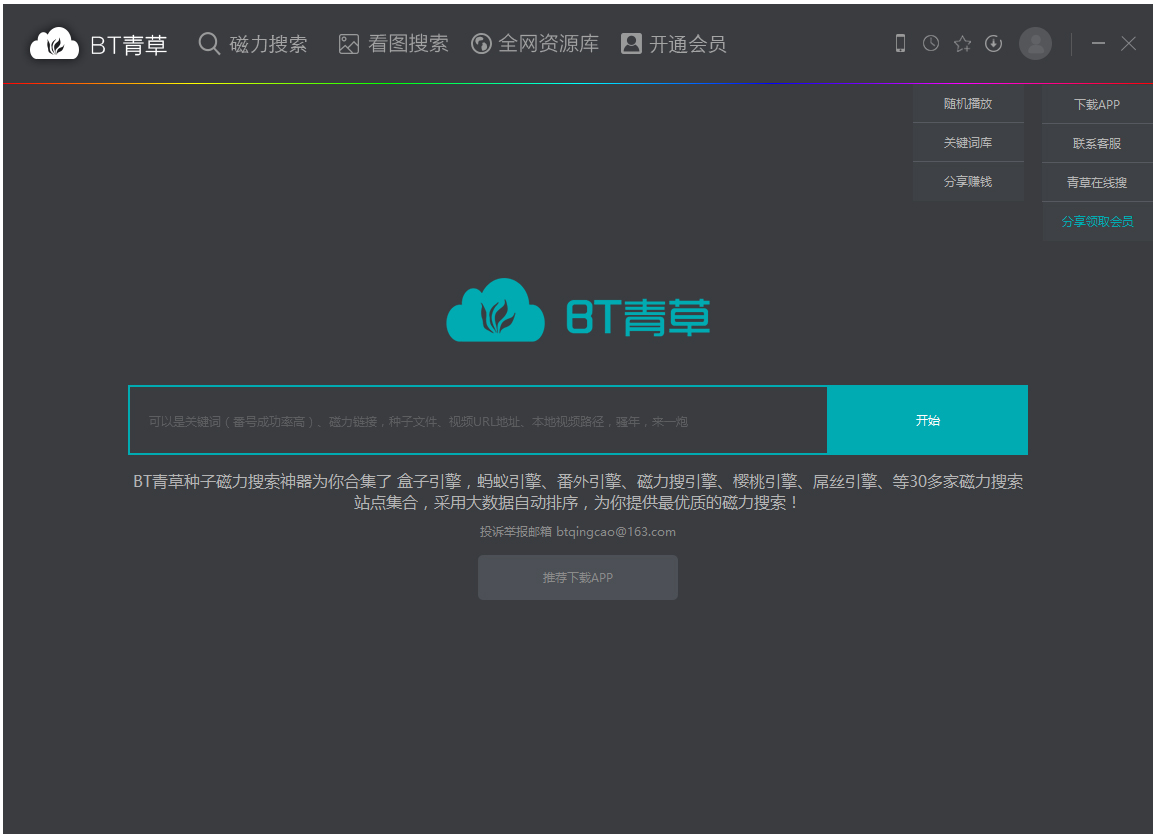Click the BT青草 cloud logo in header
This screenshot has height=837, width=1156.
(98, 44)
